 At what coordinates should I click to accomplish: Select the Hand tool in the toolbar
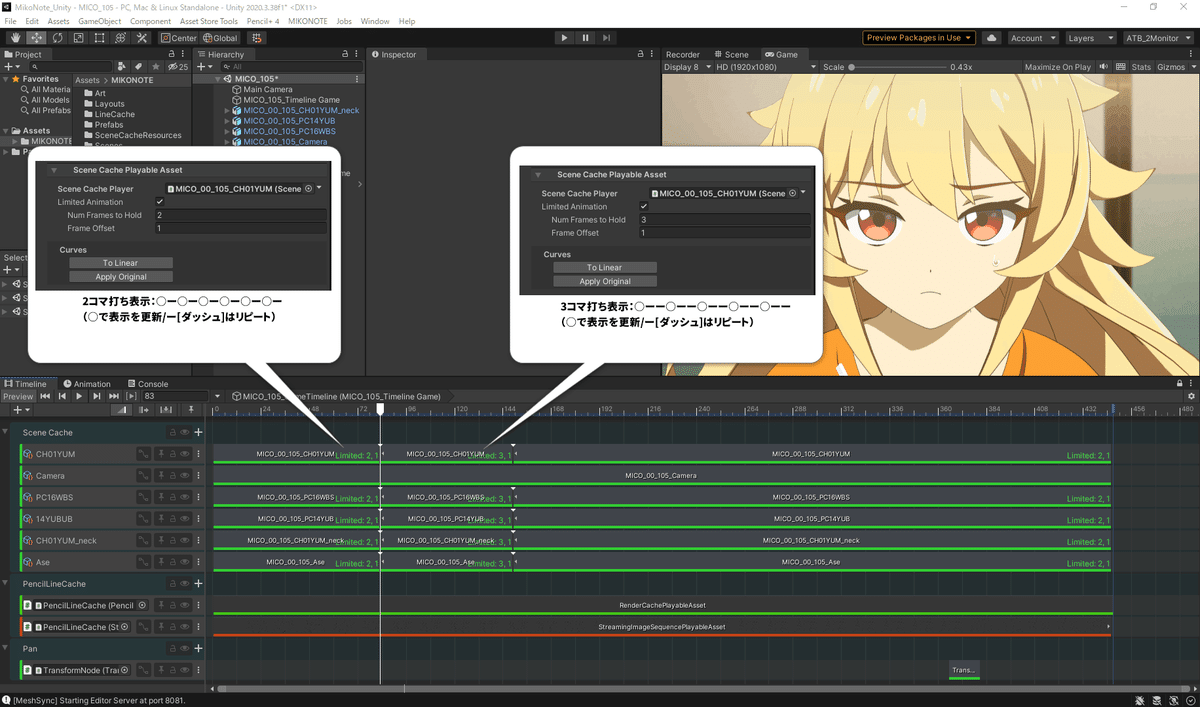tap(15, 38)
